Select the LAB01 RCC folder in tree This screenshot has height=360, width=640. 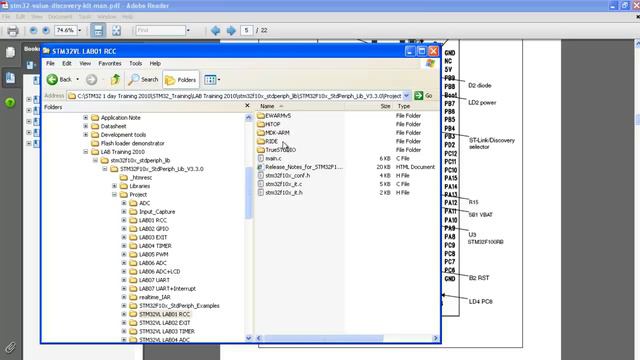pyautogui.click(x=149, y=220)
